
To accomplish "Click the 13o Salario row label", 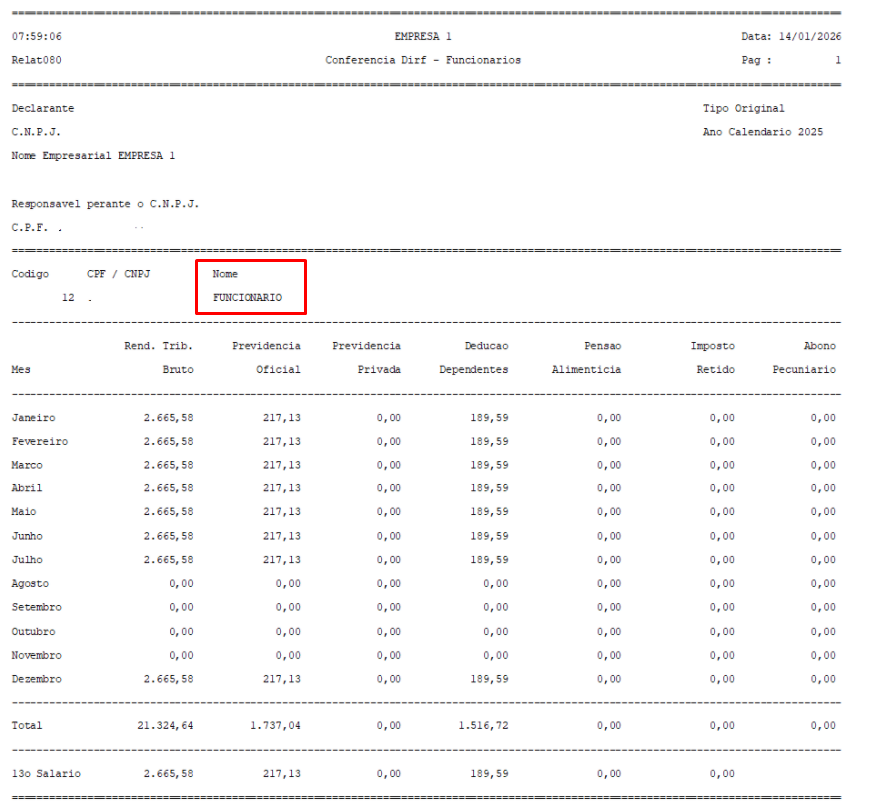I will click(x=46, y=774).
